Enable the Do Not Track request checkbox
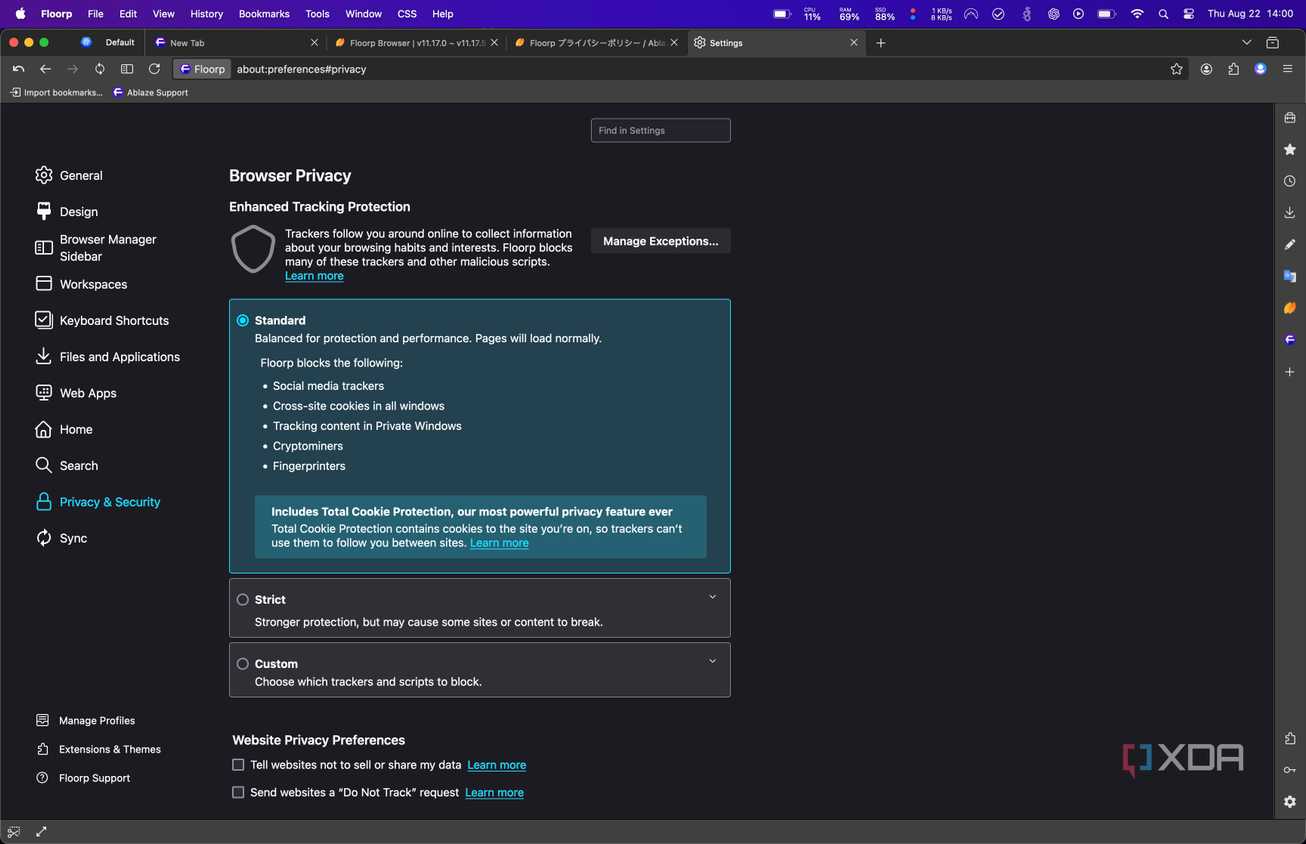This screenshot has height=844, width=1306. tap(238, 792)
